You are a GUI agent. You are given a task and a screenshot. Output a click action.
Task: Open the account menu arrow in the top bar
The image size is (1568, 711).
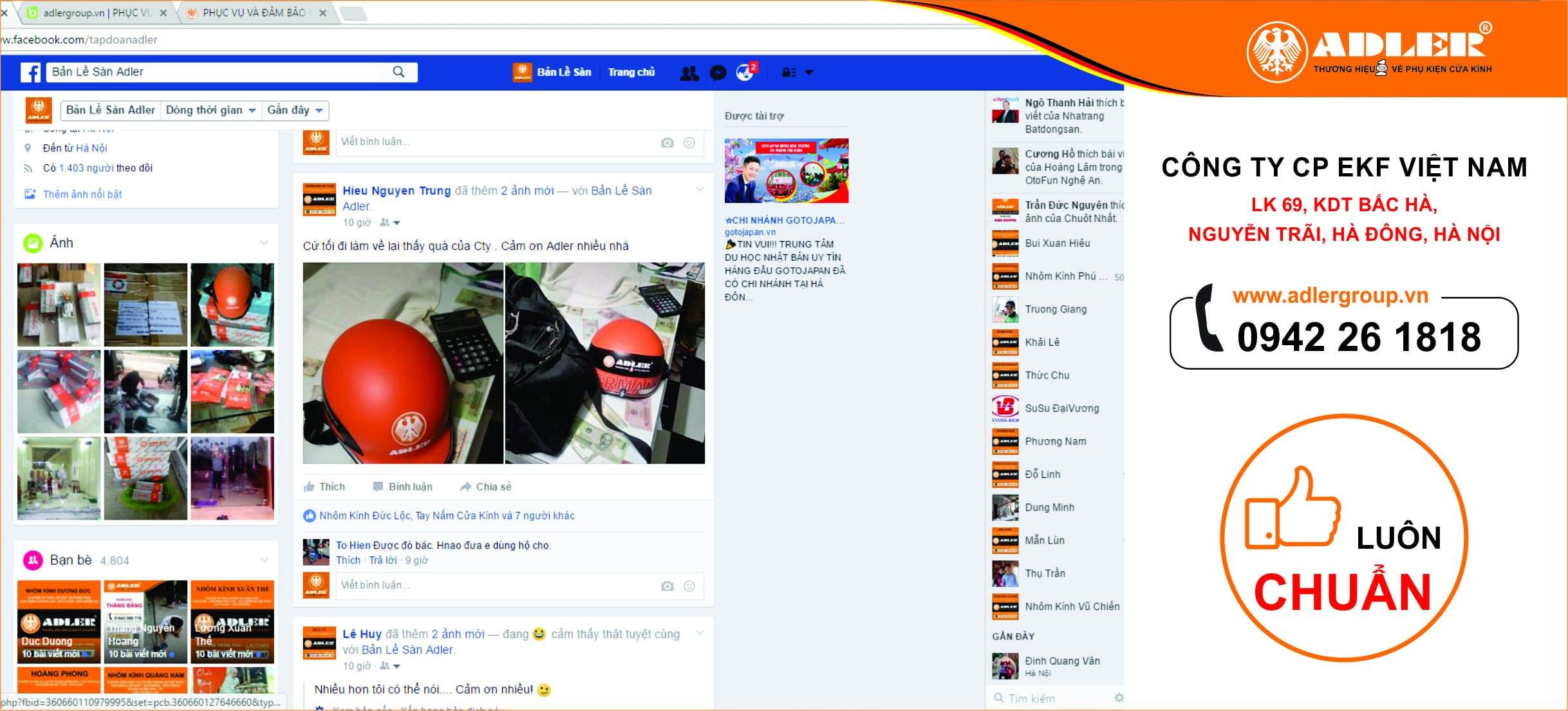[809, 73]
